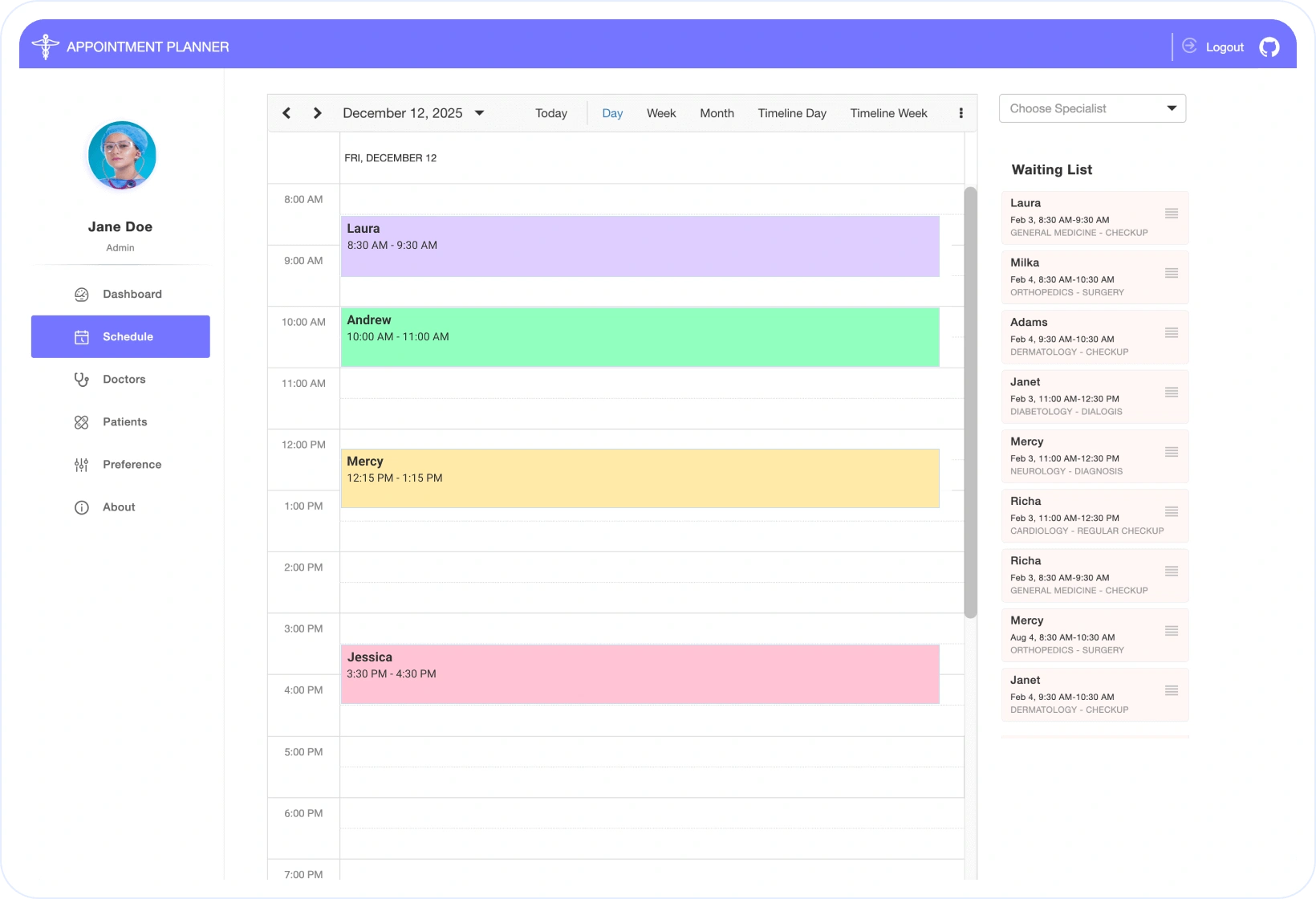Click the Logout link
Image resolution: width=1316 pixels, height=899 pixels.
(1224, 47)
